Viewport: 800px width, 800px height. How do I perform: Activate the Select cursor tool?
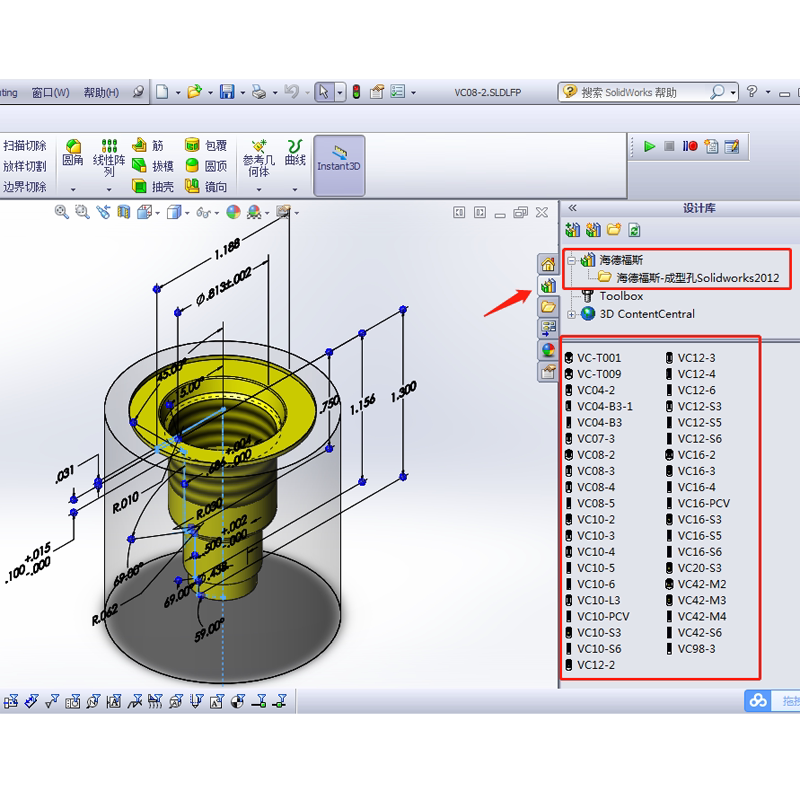point(324,92)
